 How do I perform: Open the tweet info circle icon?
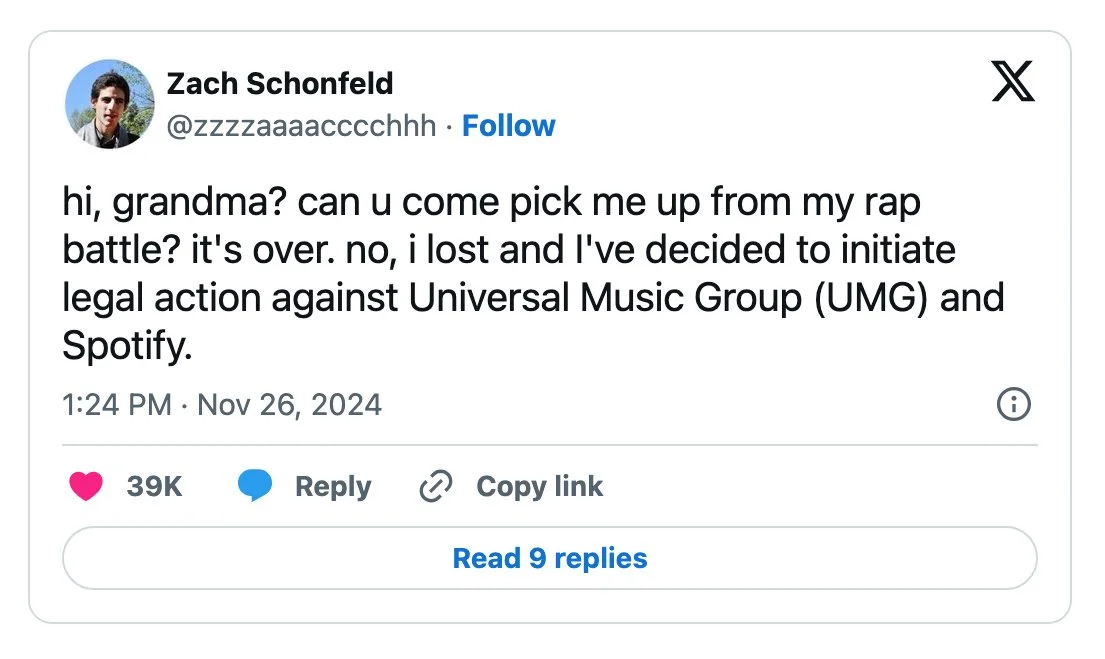coord(1014,405)
